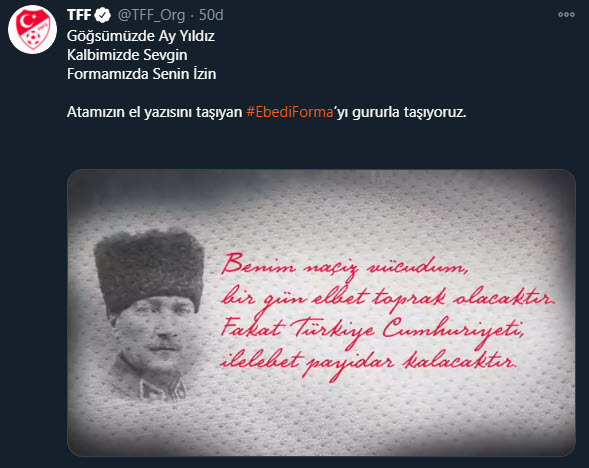Click handwritten line 'bir gün elbet toprak olacaktır.'
Screen dimensions: 589x468
coord(388,299)
